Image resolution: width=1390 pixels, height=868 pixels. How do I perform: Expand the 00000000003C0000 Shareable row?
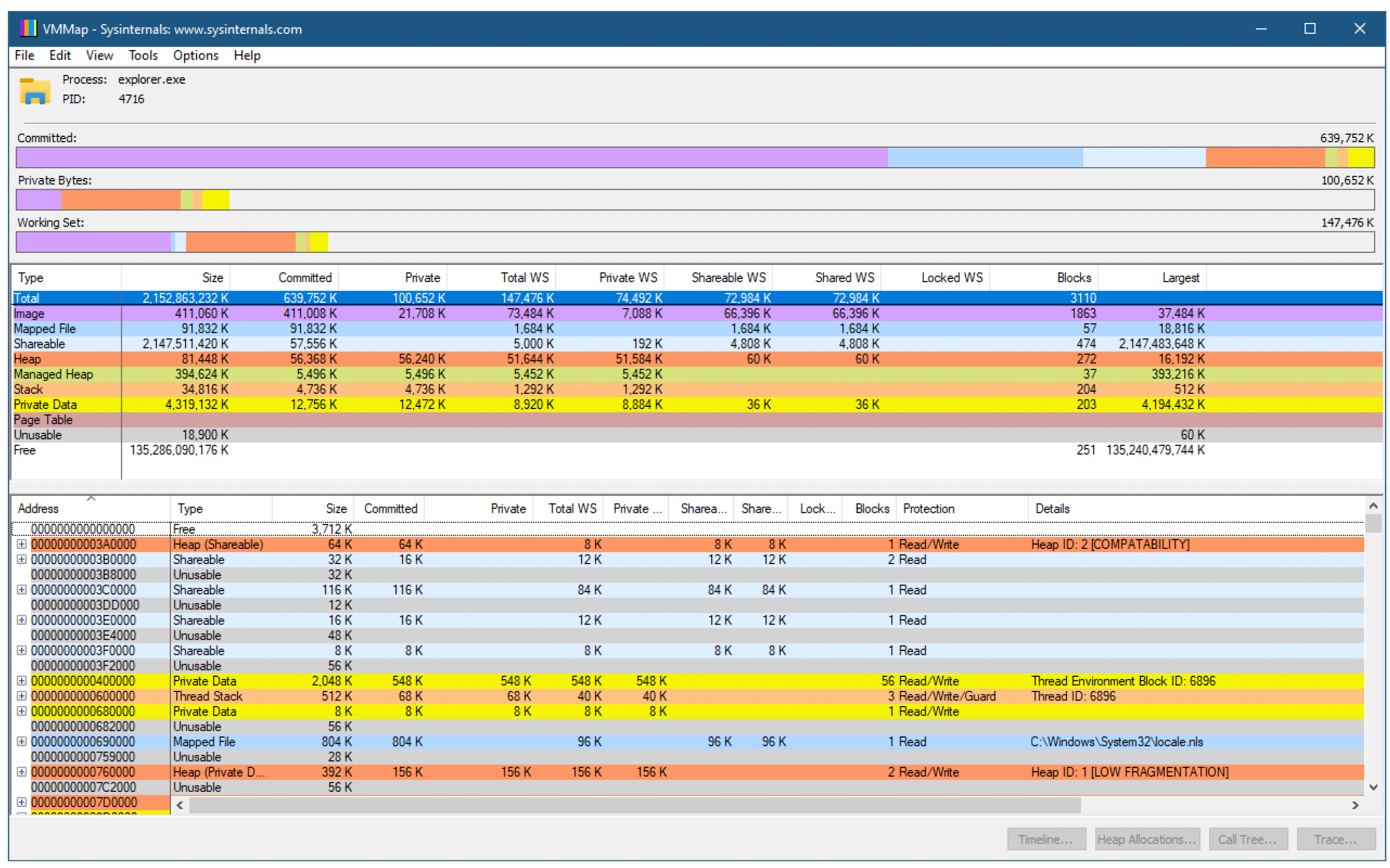[x=21, y=590]
